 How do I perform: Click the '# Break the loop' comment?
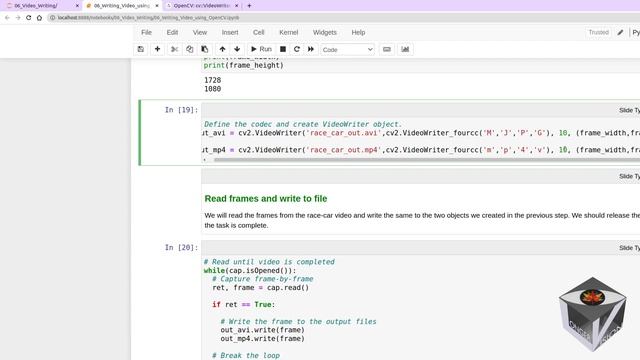[246, 356]
